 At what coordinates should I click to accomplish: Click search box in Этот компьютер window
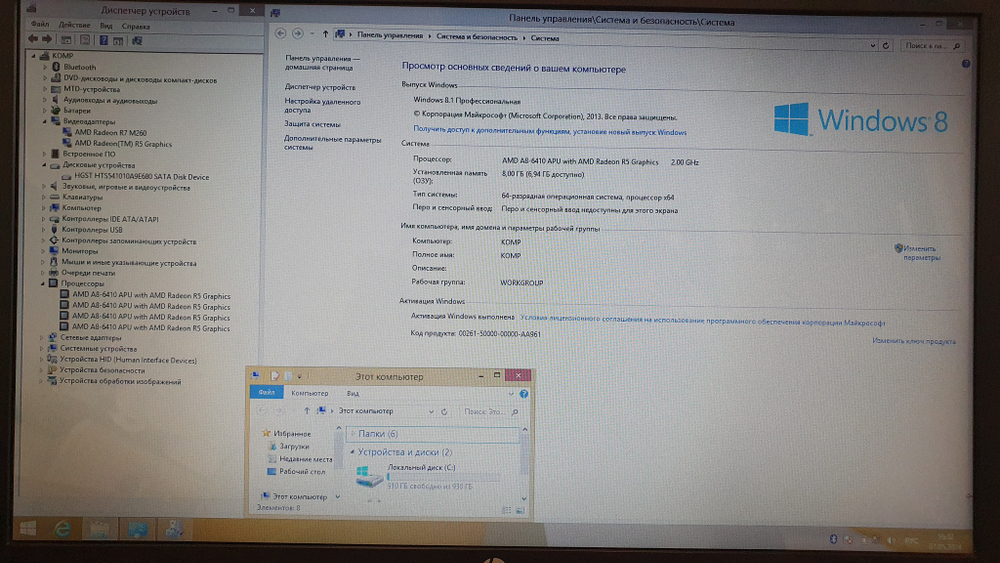489,412
